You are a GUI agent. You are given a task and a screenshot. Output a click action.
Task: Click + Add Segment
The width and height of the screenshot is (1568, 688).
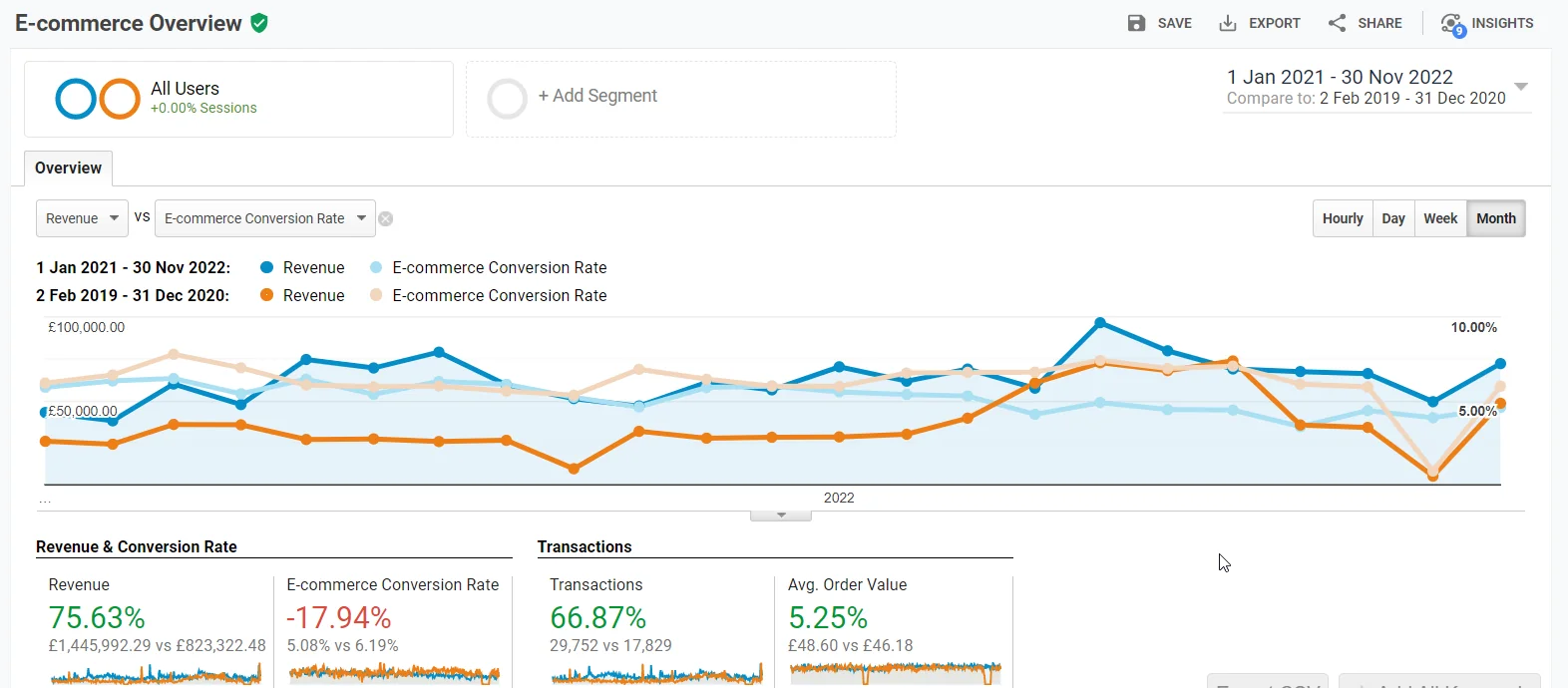coord(597,96)
